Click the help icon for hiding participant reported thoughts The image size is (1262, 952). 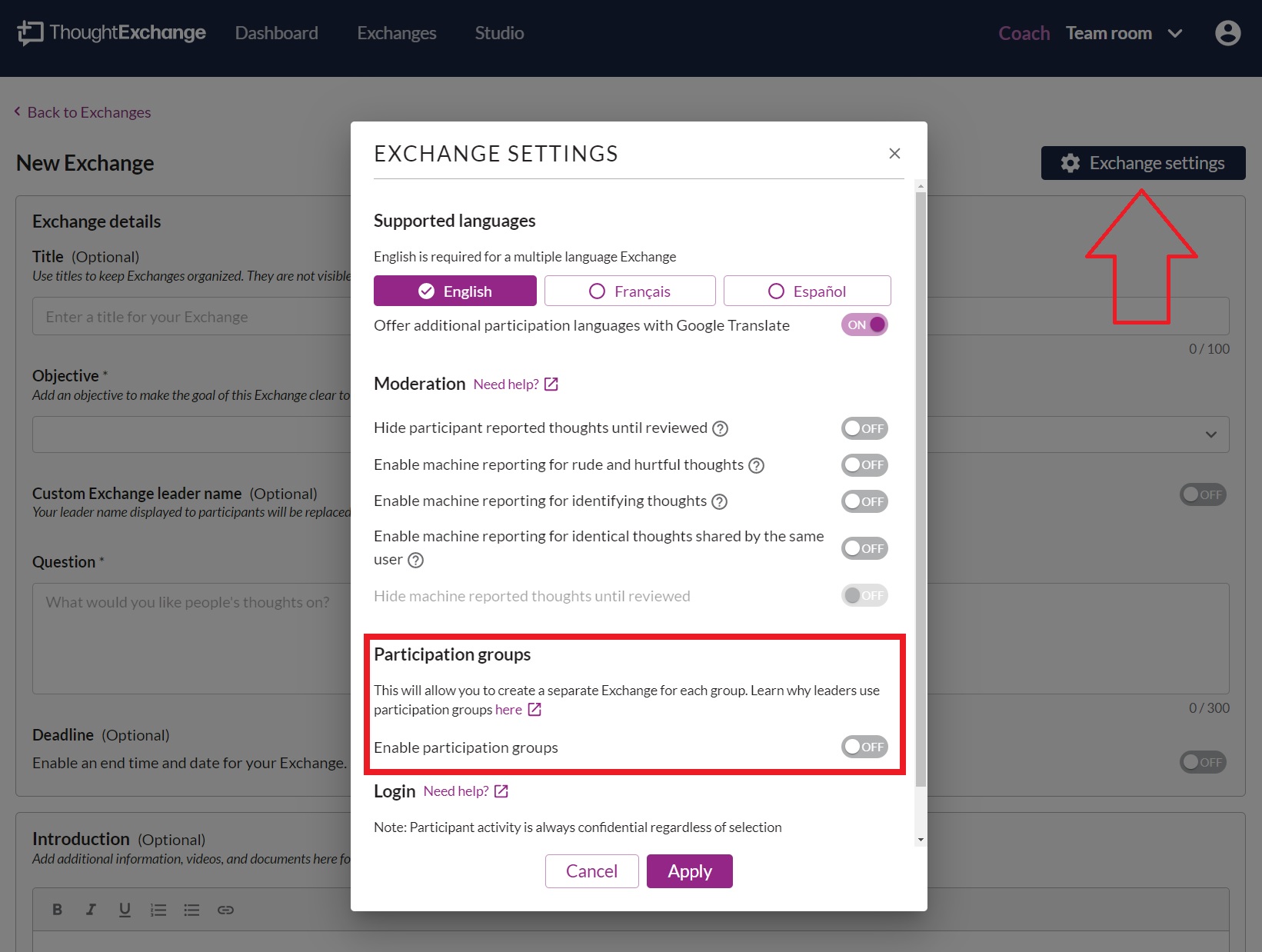pyautogui.click(x=720, y=428)
